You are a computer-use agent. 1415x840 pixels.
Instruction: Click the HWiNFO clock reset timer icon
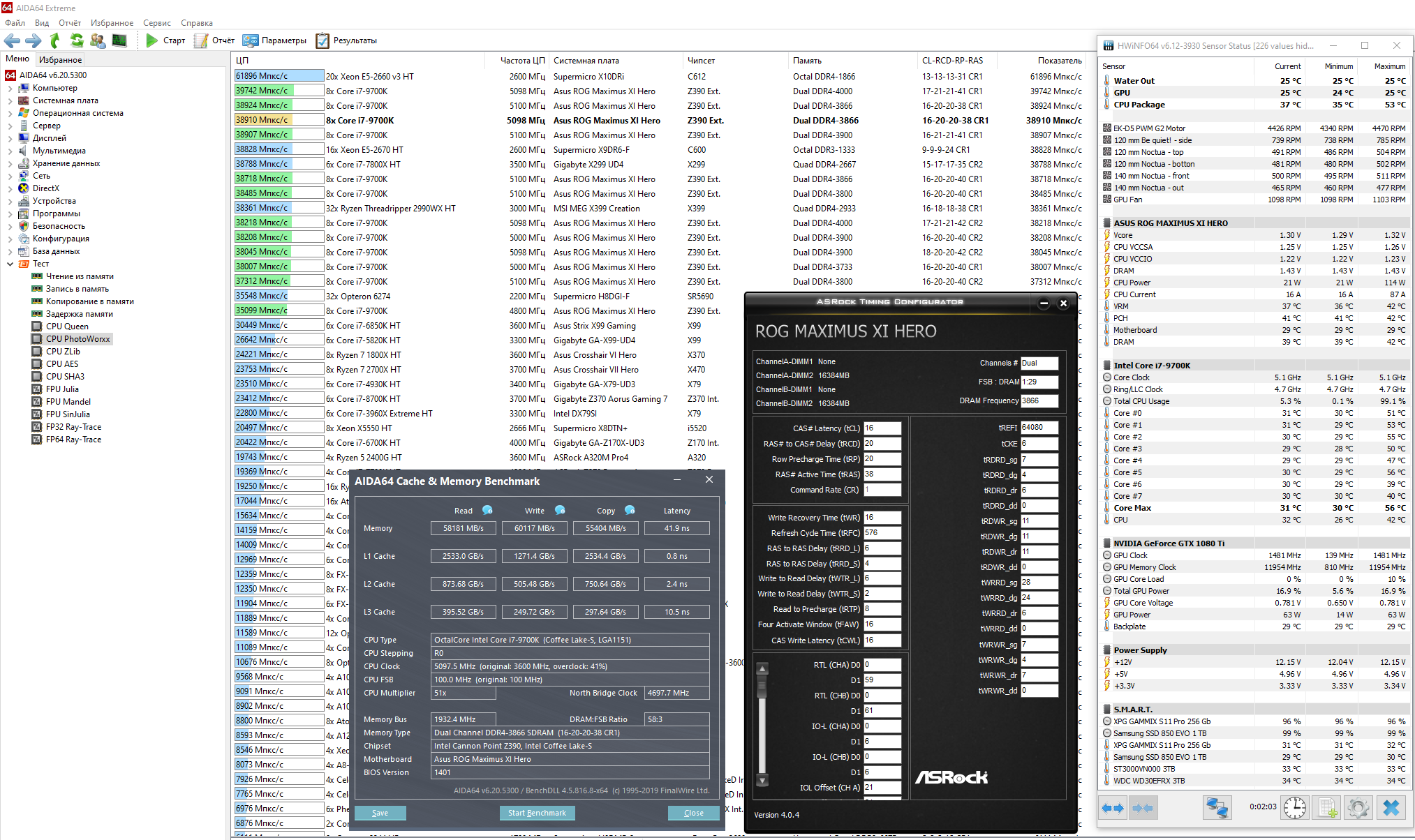pos(1294,807)
